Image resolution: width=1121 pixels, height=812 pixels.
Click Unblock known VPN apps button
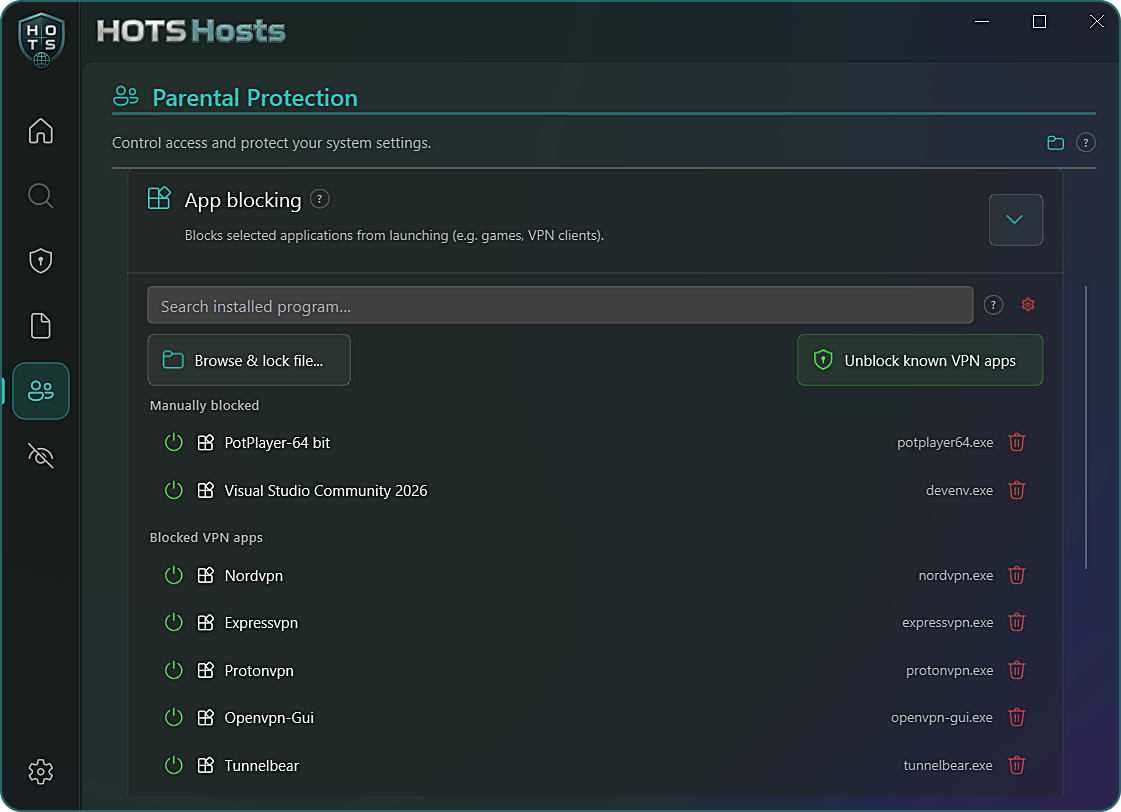pyautogui.click(x=920, y=360)
